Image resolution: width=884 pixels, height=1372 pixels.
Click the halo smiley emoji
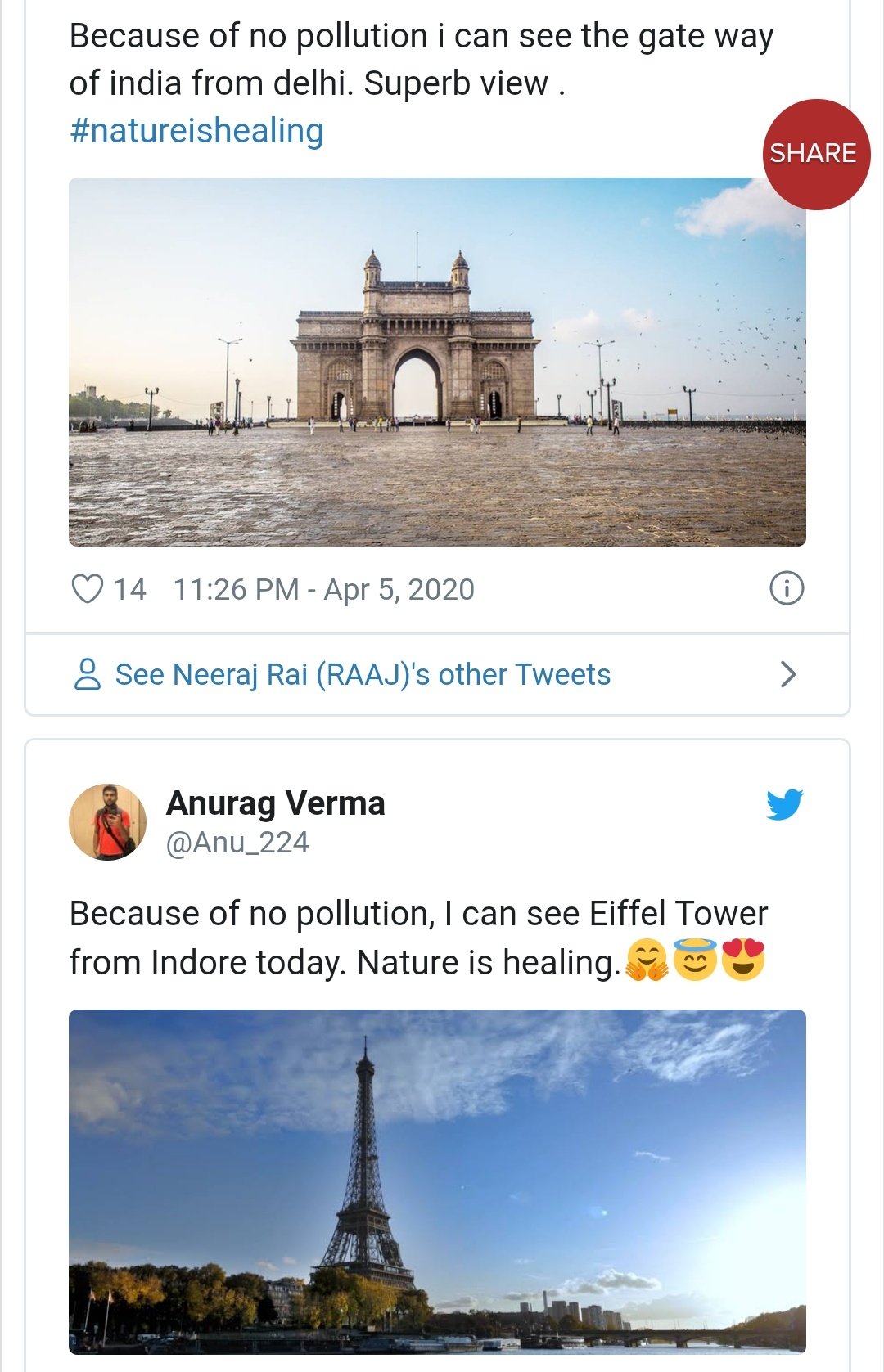[x=694, y=960]
